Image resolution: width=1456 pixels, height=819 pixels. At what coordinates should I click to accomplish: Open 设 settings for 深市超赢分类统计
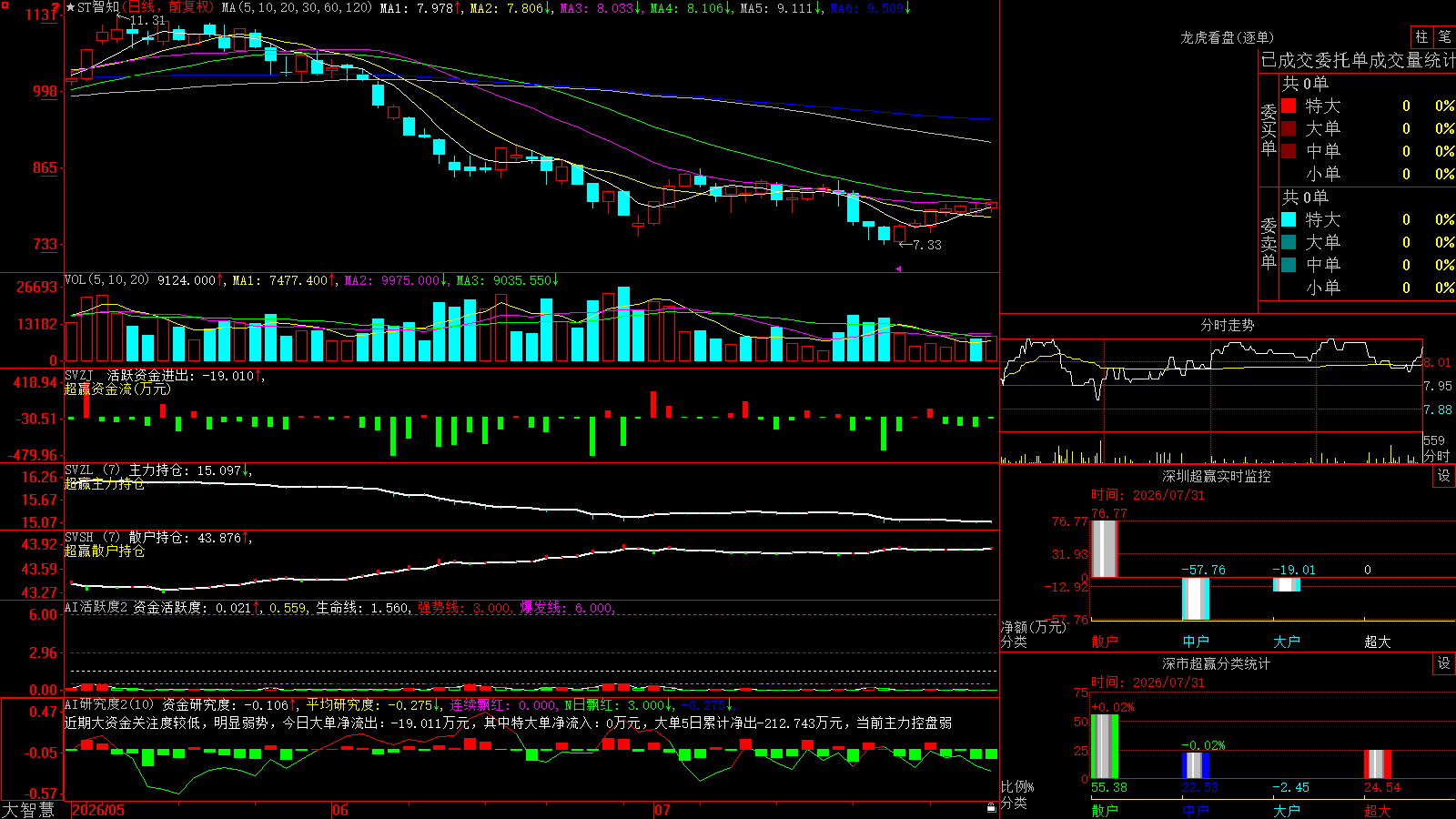(1444, 663)
